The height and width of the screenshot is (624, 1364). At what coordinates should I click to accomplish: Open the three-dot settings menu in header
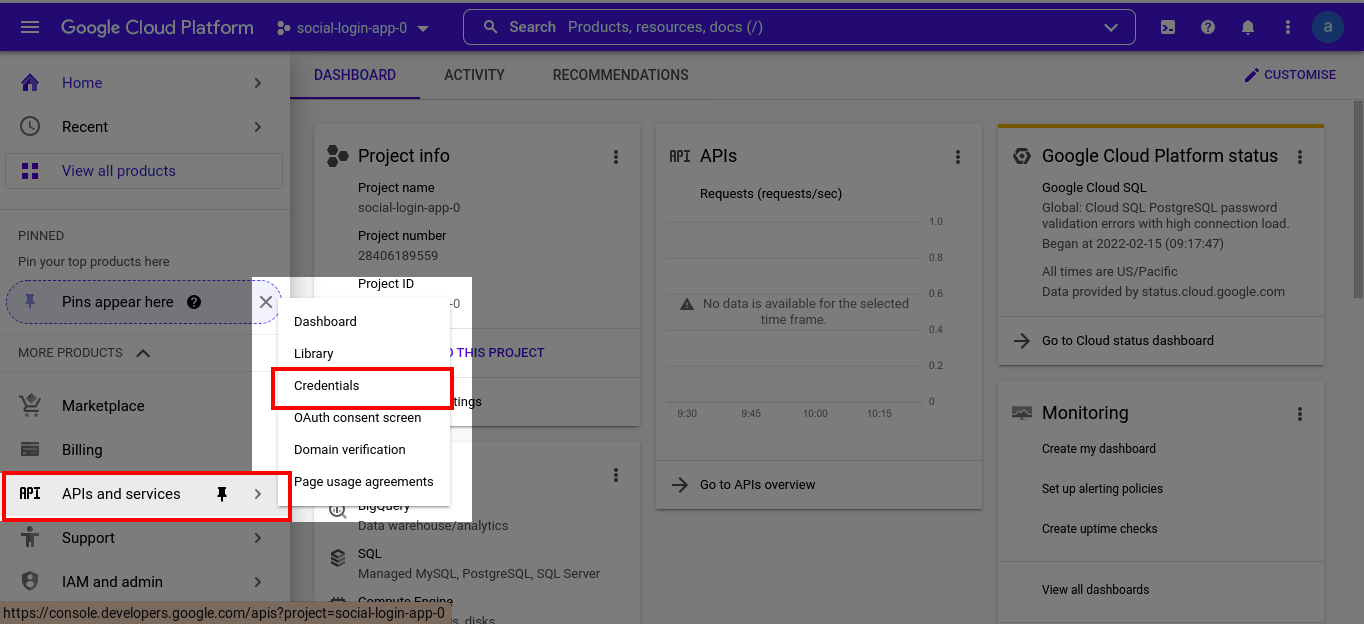coord(1288,27)
